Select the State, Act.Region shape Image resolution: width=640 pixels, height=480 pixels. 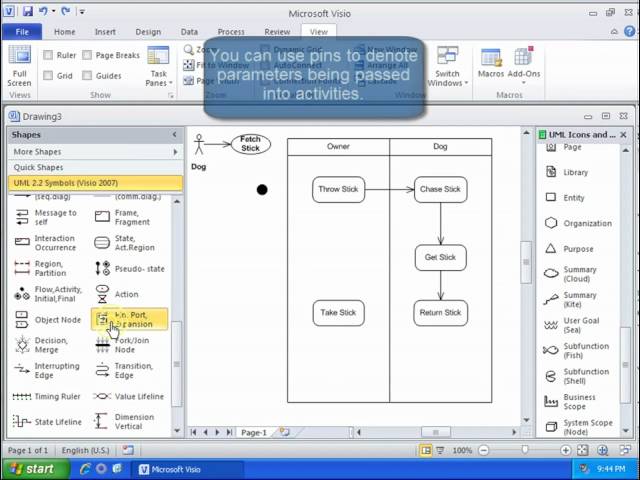point(125,243)
